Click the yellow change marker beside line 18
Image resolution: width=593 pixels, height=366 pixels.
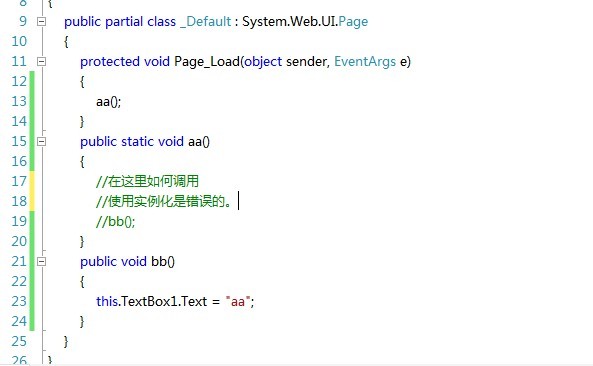[32, 201]
